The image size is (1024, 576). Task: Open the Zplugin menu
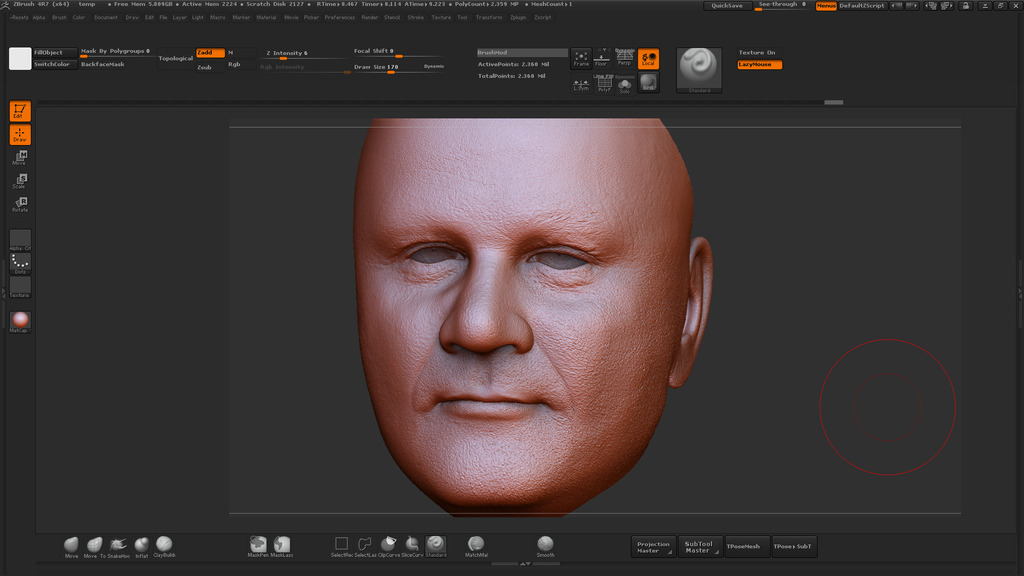[x=518, y=18]
